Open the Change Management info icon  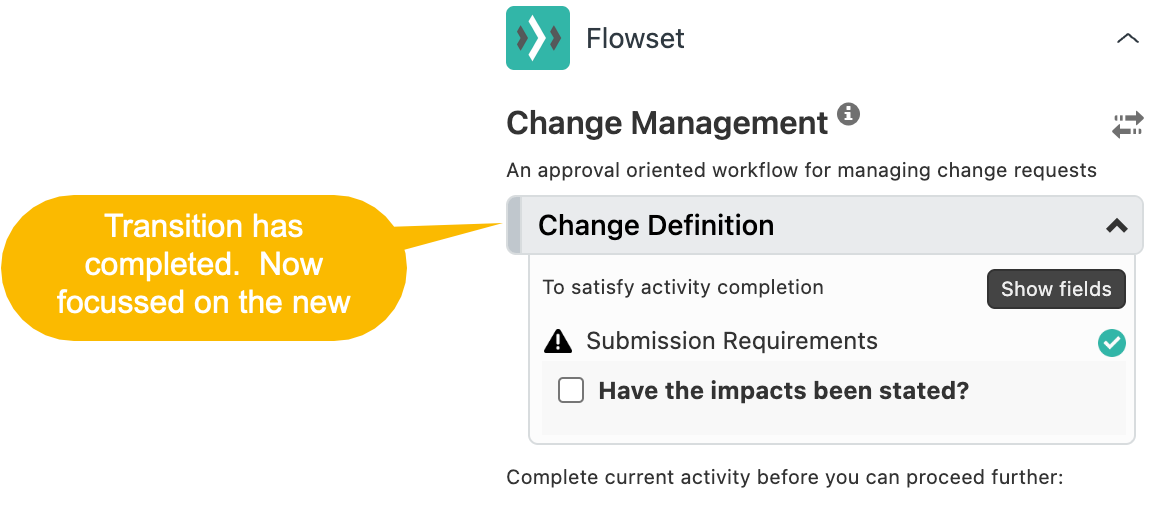[x=849, y=115]
